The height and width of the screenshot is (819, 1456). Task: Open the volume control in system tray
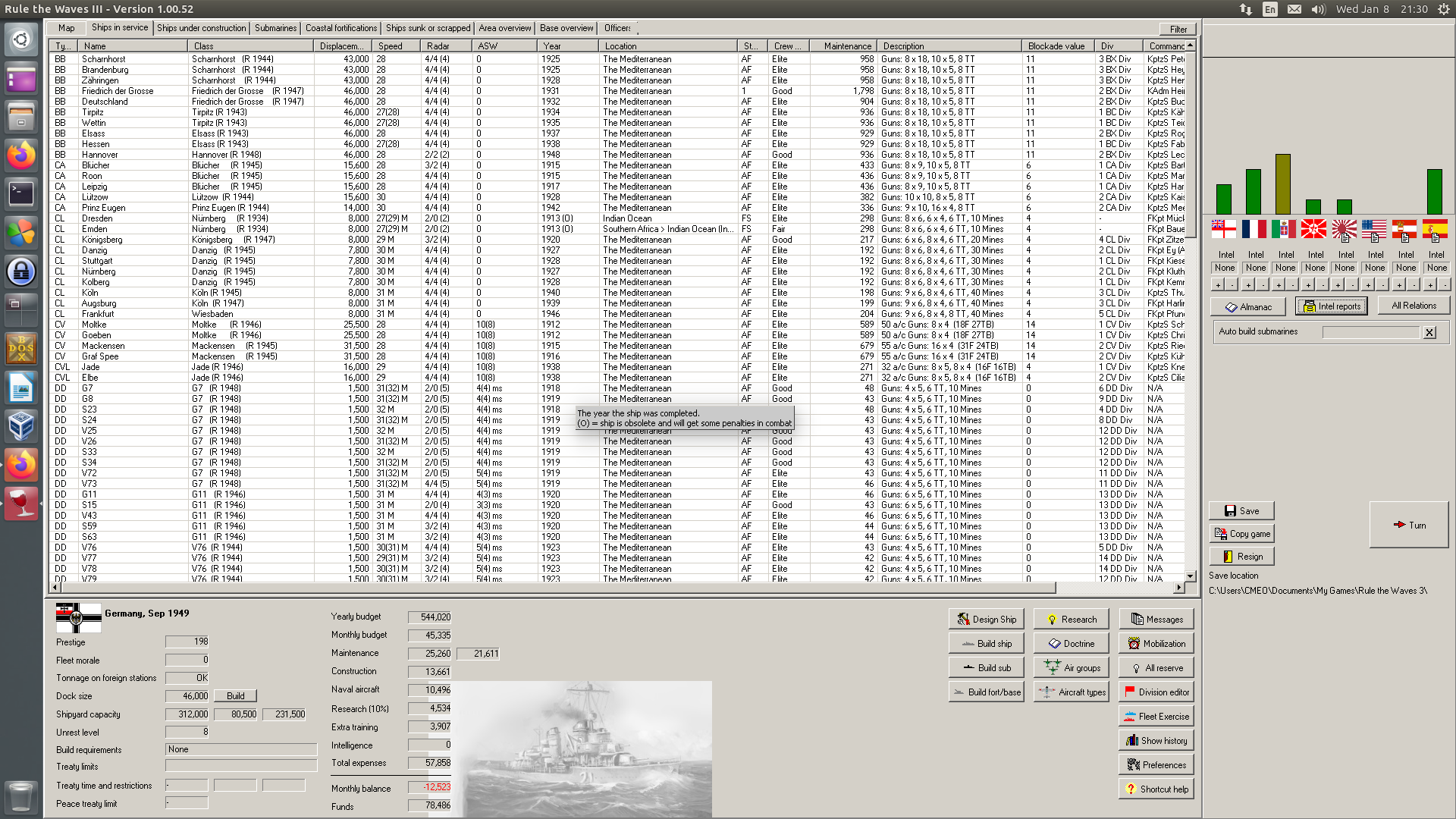click(1319, 9)
